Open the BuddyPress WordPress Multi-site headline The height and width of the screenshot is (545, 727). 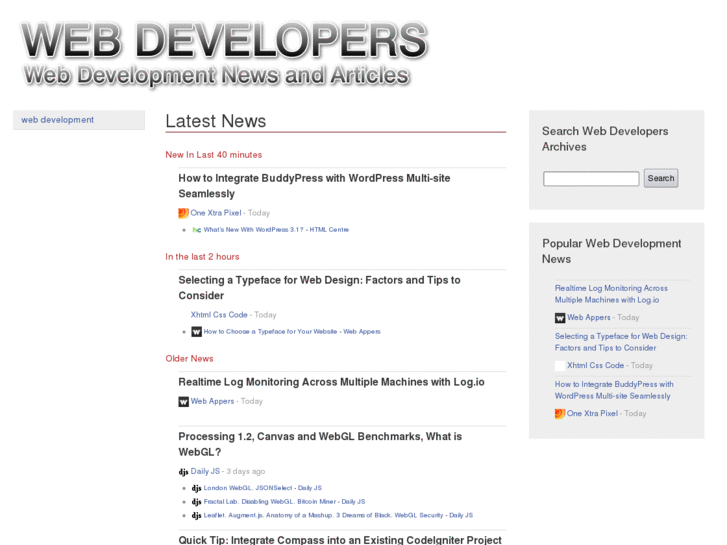[314, 186]
